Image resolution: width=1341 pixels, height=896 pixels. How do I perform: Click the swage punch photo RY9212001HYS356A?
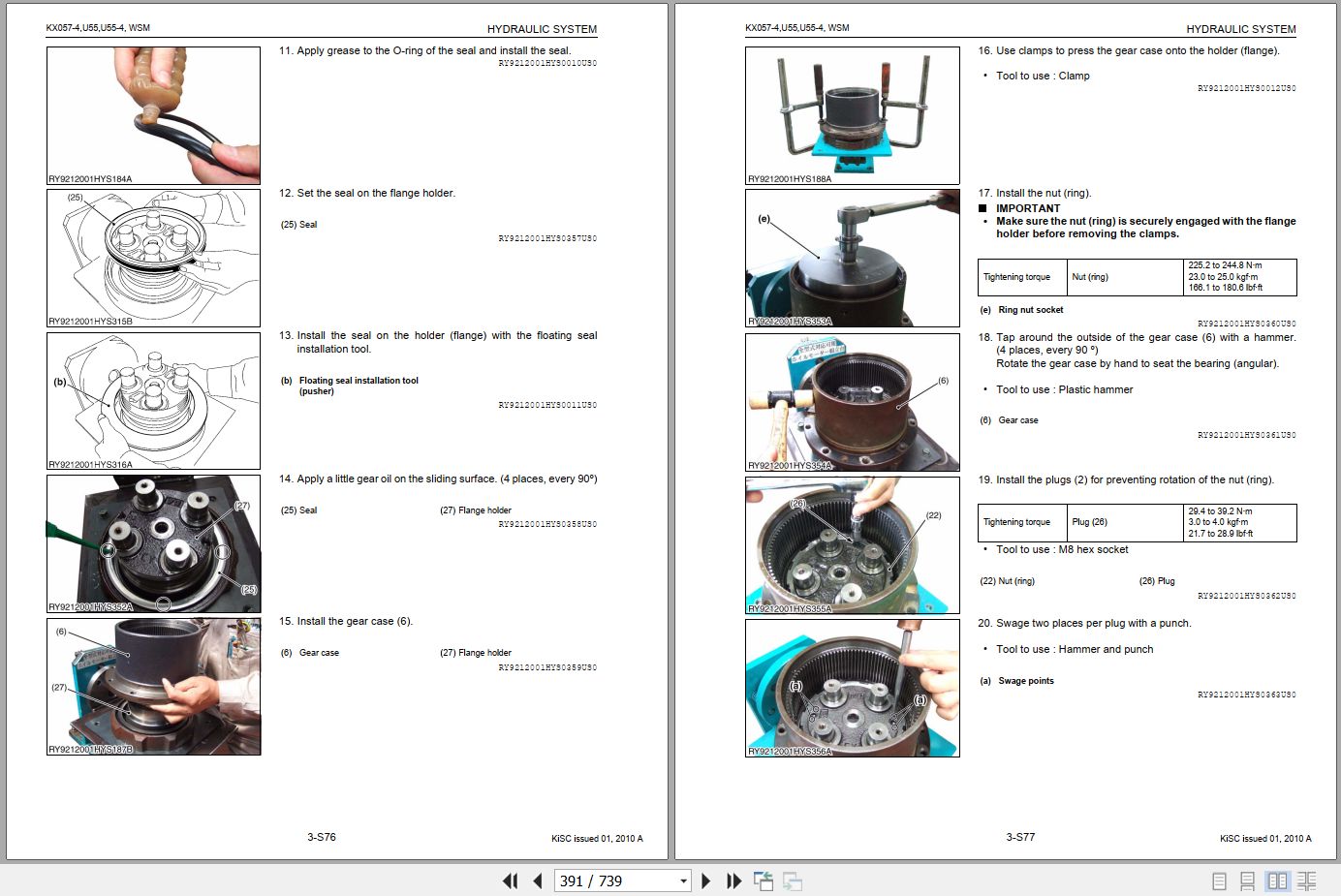pos(852,690)
